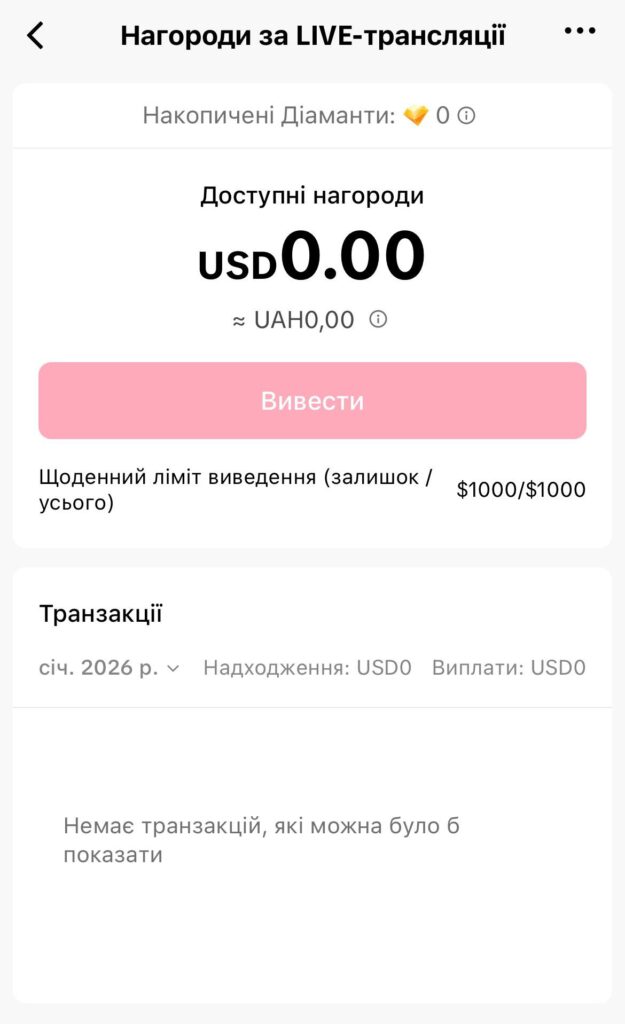Image resolution: width=625 pixels, height=1024 pixels.
Task: Click the Виплати: USD0 summary label
Action: click(508, 666)
